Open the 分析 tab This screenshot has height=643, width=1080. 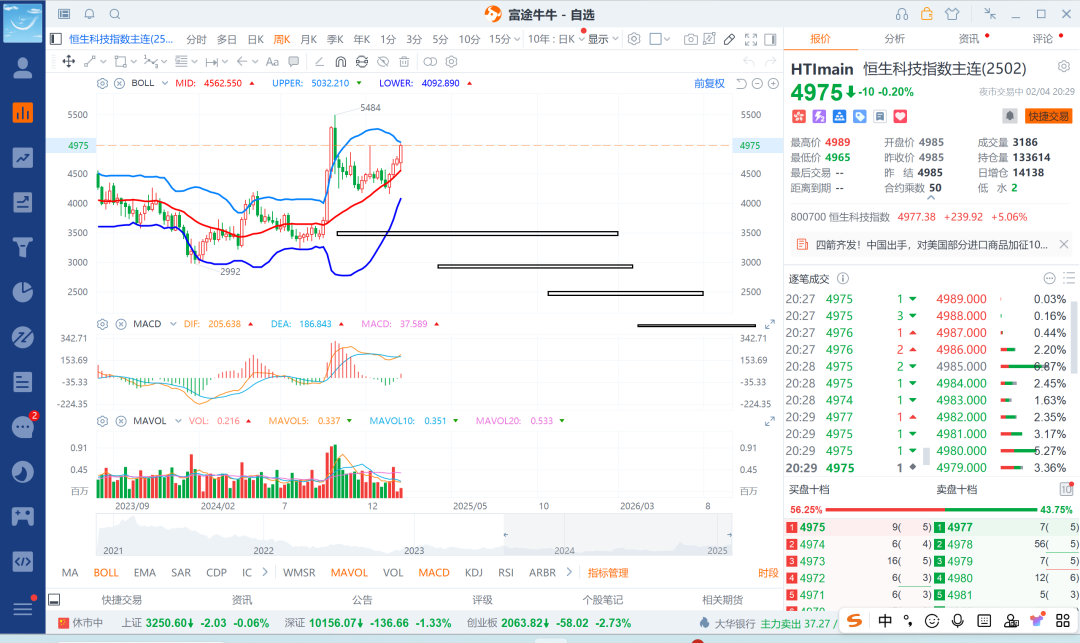coord(894,39)
